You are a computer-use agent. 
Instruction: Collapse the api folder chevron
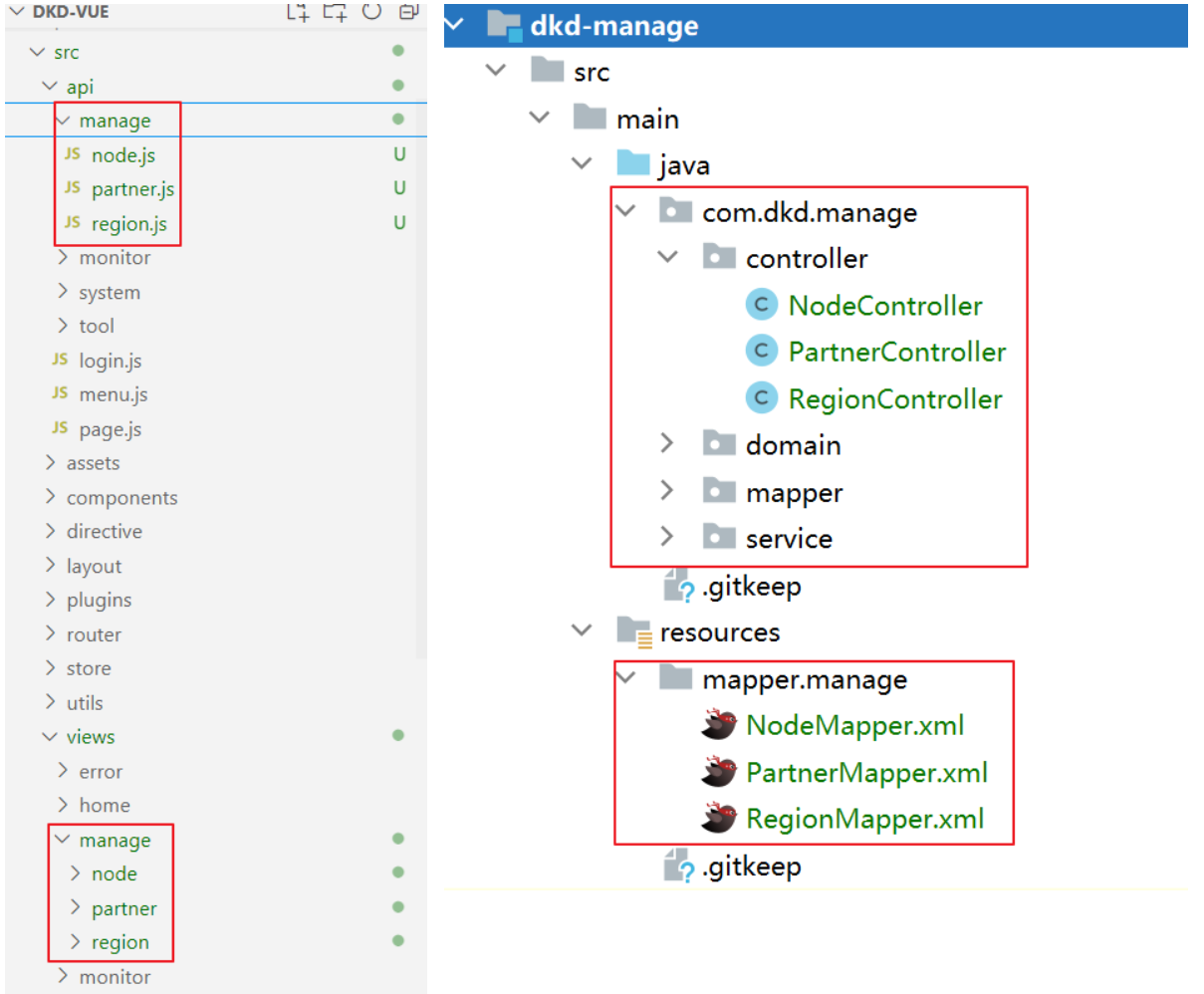(x=50, y=87)
